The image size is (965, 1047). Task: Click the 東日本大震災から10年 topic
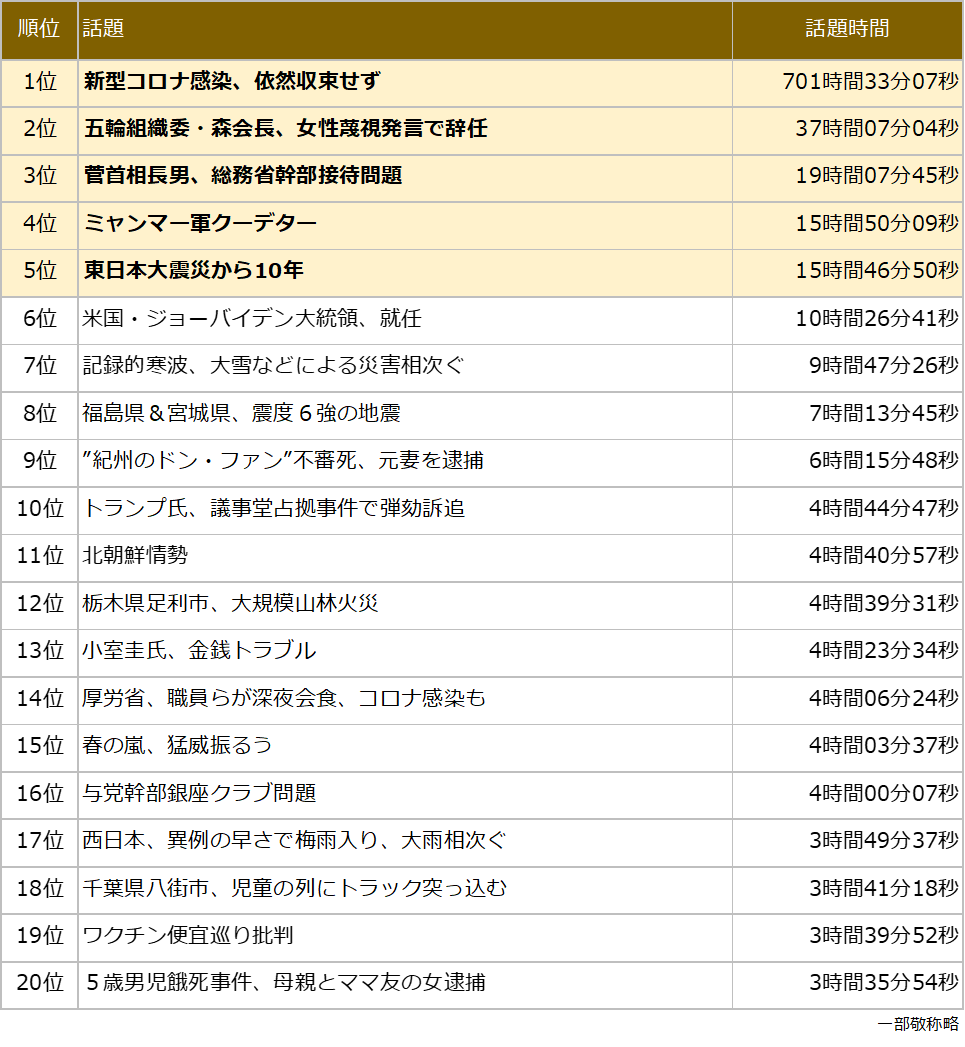pos(193,270)
